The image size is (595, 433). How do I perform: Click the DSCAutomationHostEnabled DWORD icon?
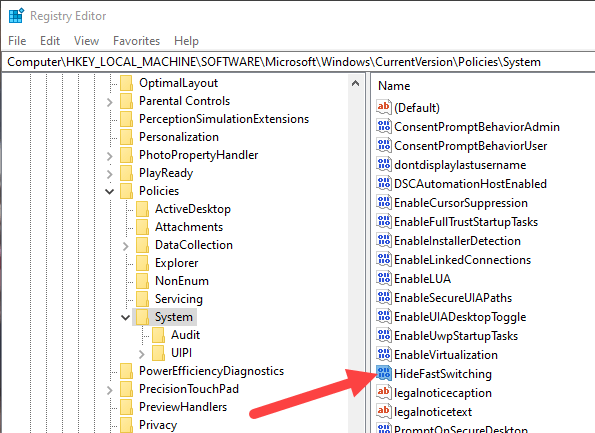pos(383,183)
